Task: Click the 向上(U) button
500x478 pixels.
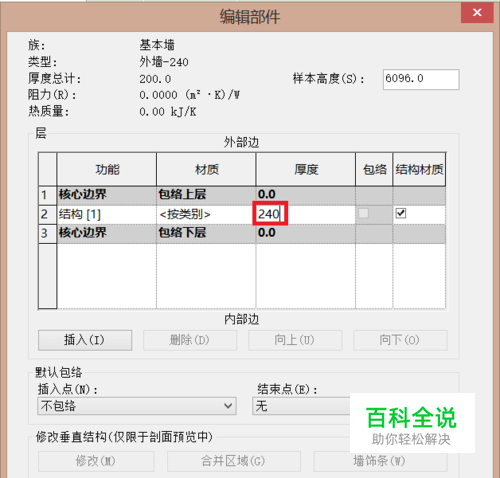Action: tap(295, 340)
